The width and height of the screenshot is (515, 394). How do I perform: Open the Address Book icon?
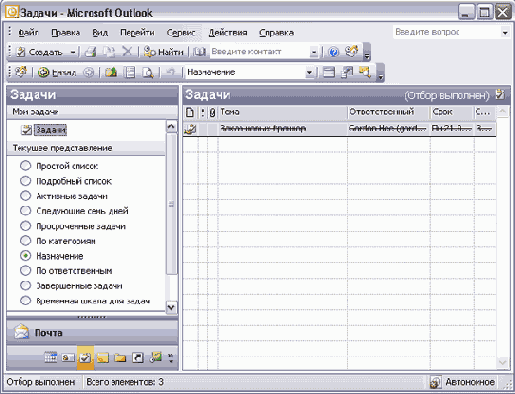click(x=200, y=52)
